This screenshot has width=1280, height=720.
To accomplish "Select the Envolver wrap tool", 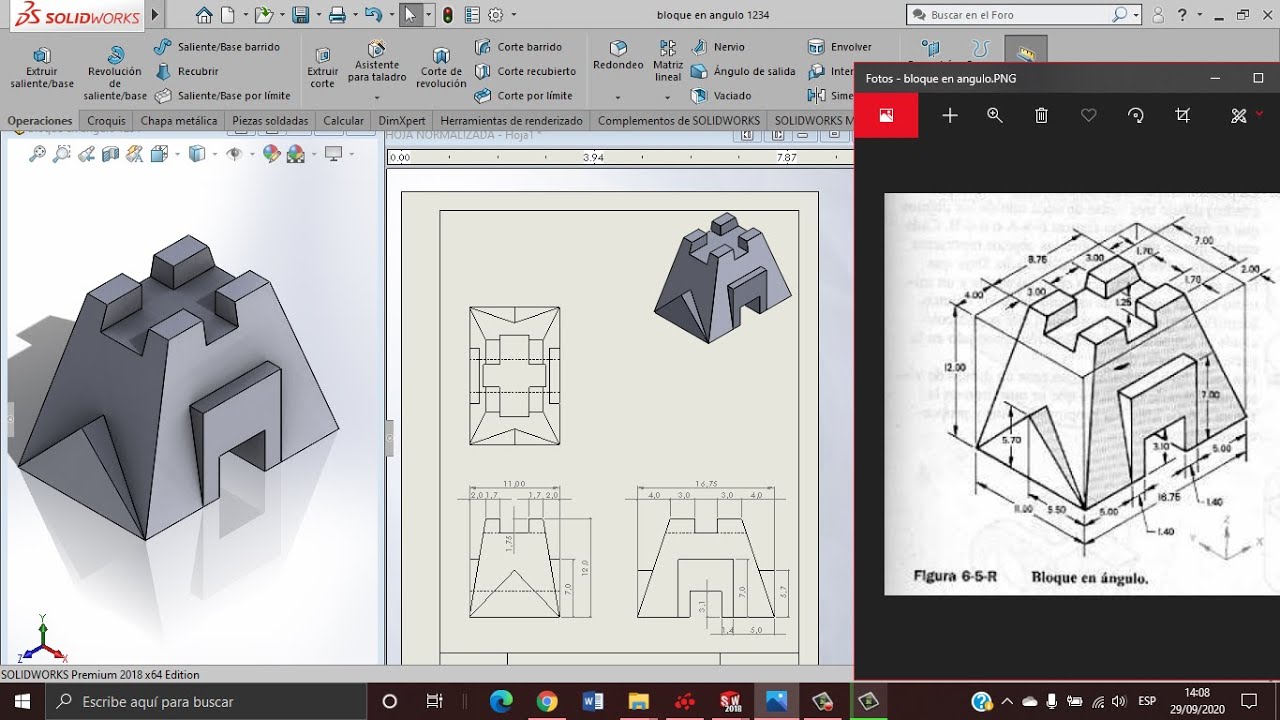I will pos(840,47).
